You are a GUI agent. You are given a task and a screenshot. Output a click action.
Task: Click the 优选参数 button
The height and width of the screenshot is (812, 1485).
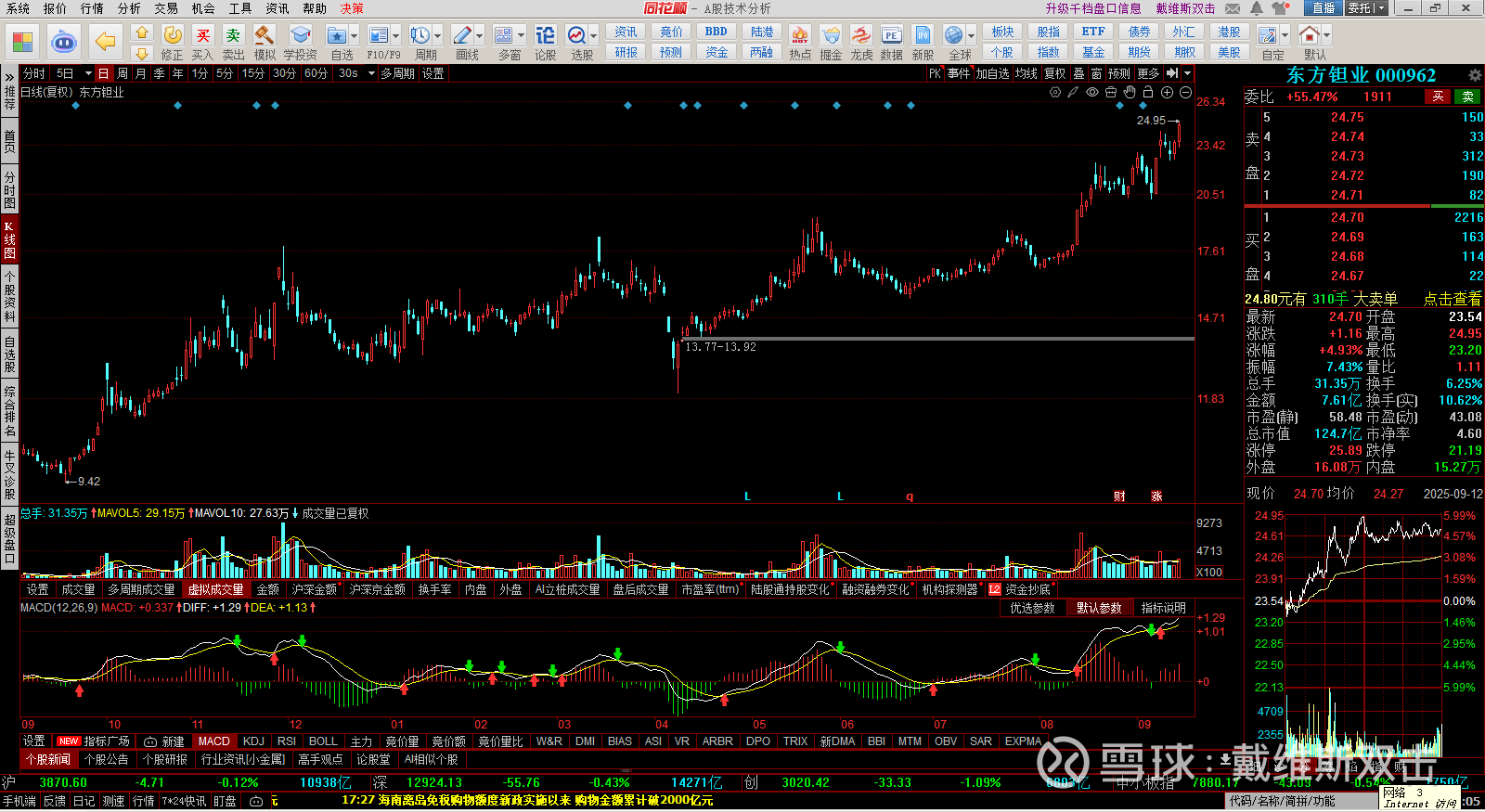click(1032, 608)
